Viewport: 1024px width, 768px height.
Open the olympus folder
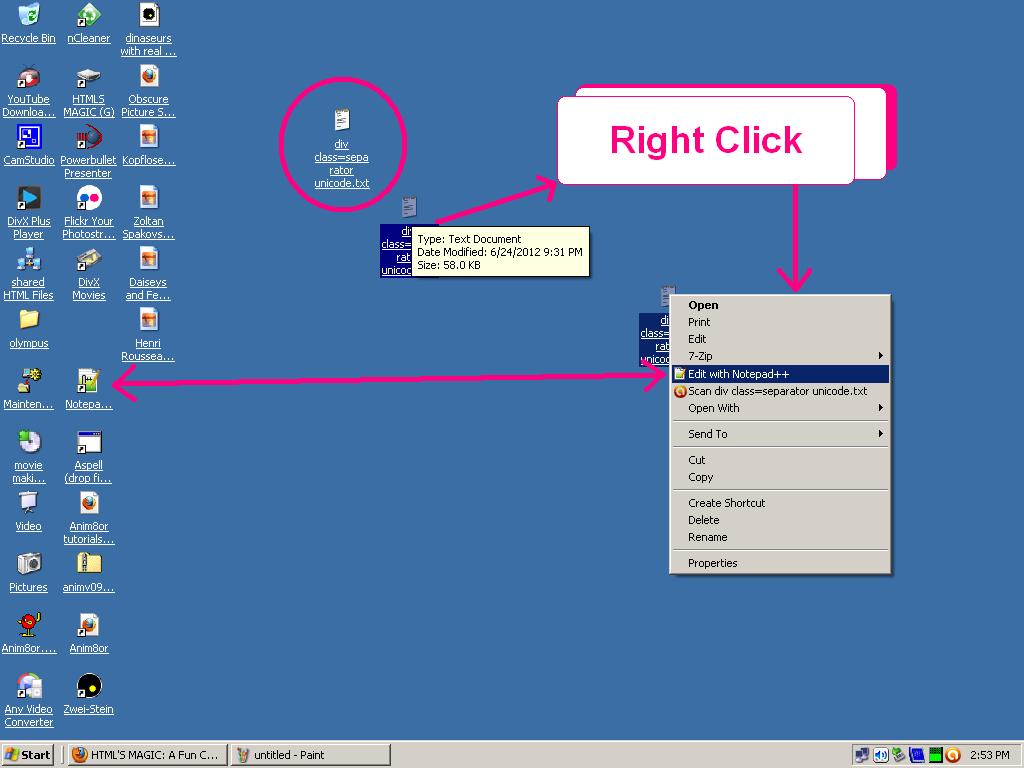[x=28, y=322]
